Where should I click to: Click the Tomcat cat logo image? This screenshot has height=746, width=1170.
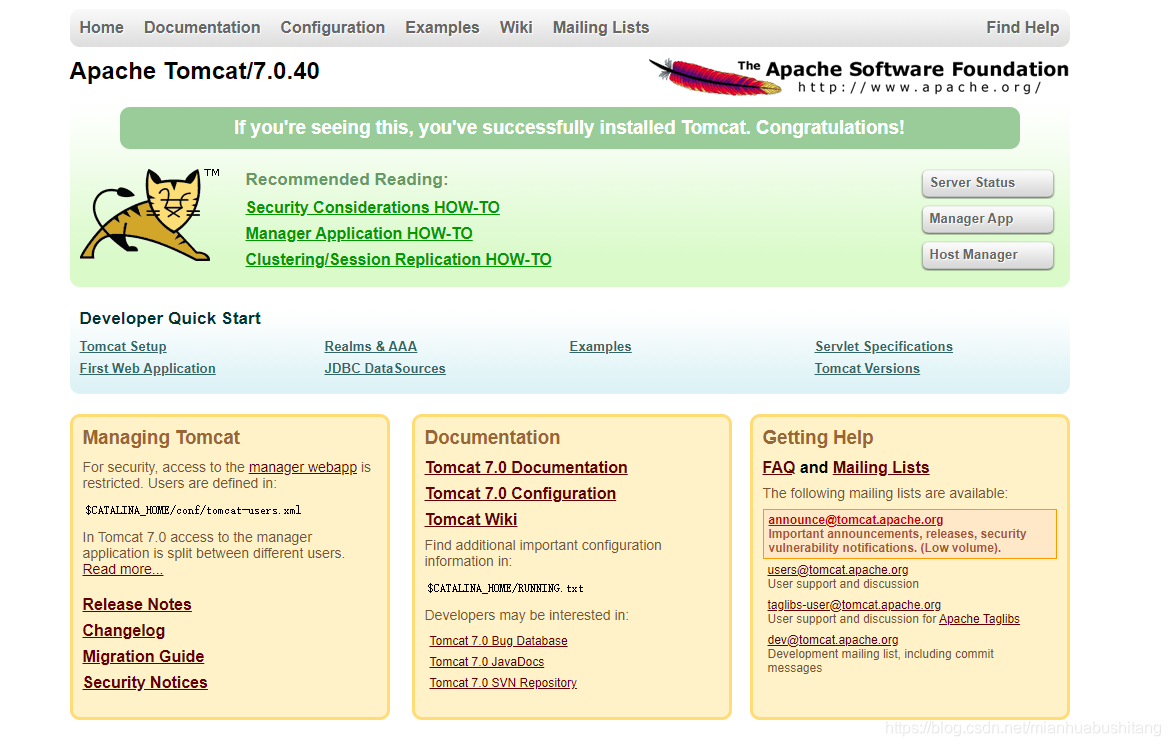[x=150, y=215]
